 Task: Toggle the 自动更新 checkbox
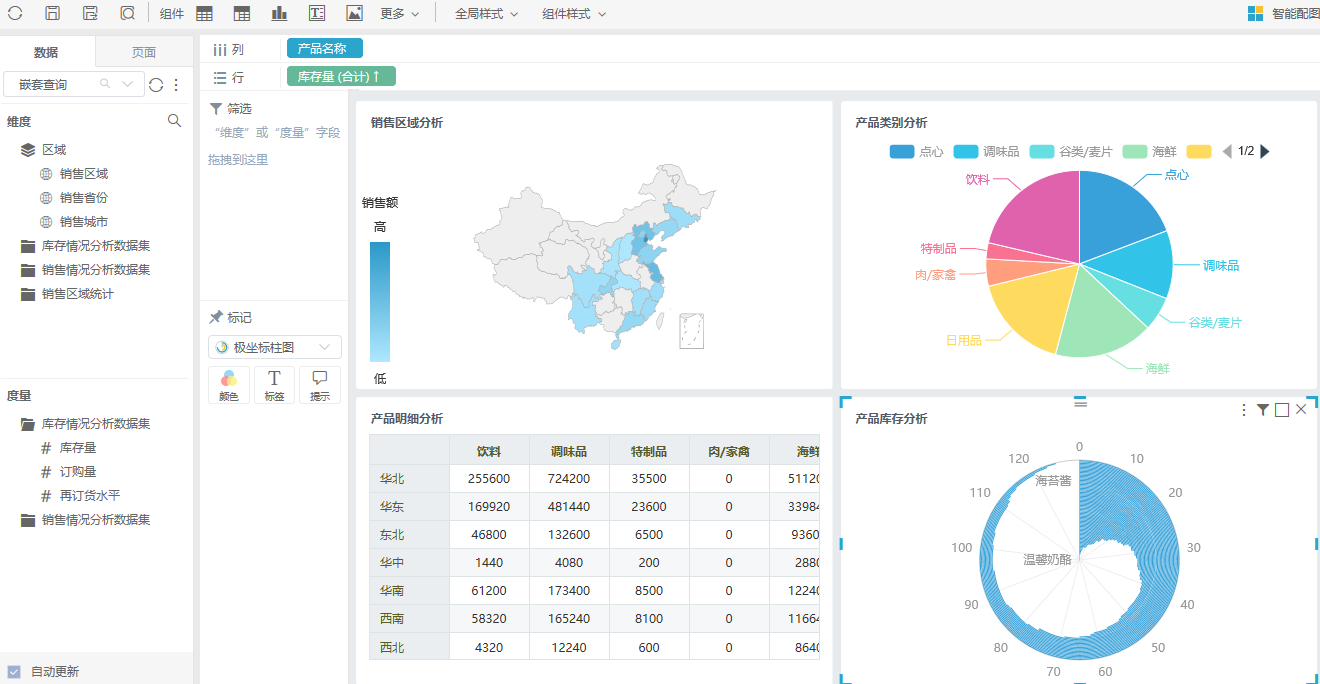14,672
